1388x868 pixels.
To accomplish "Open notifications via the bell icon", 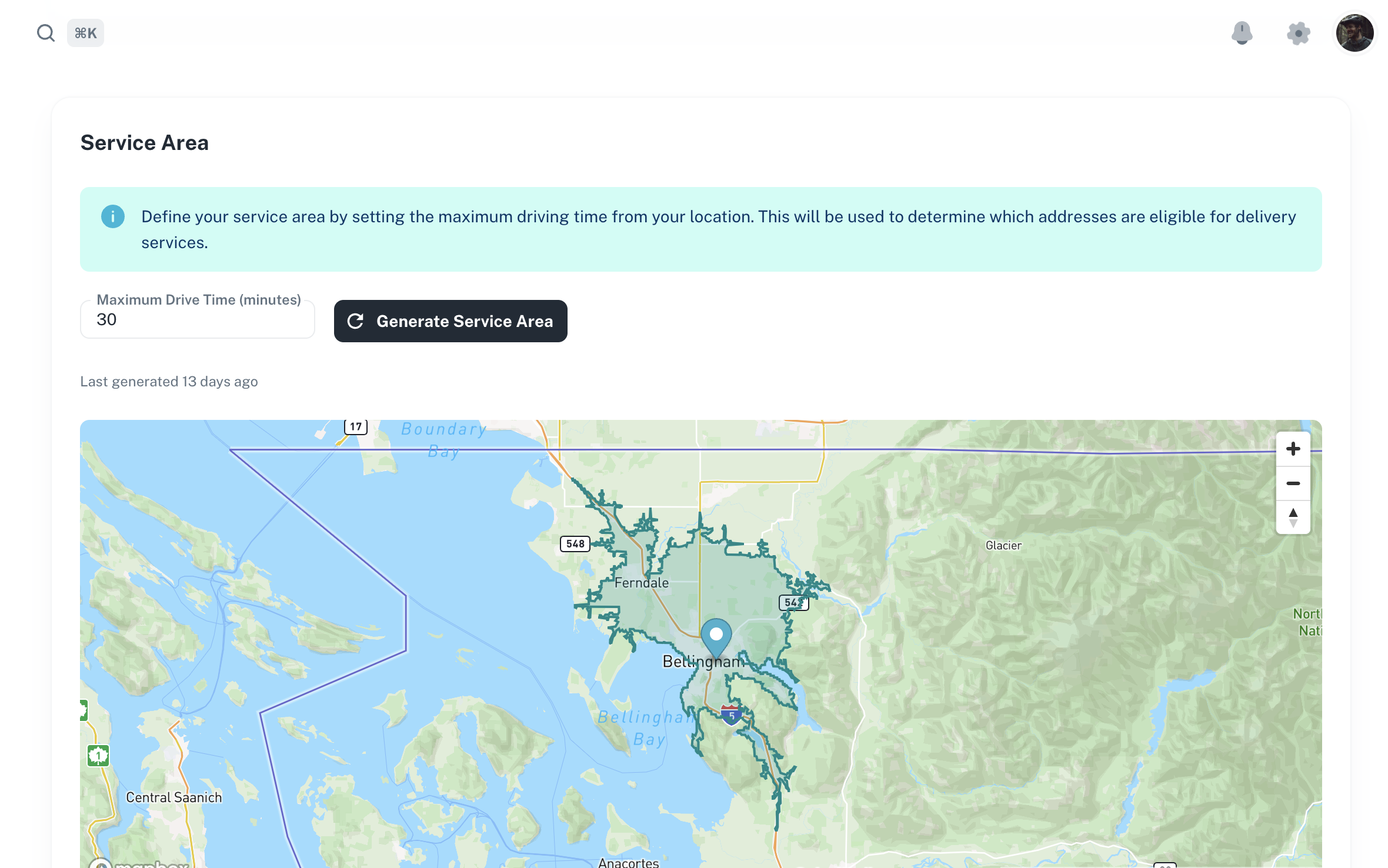I will 1242,33.
